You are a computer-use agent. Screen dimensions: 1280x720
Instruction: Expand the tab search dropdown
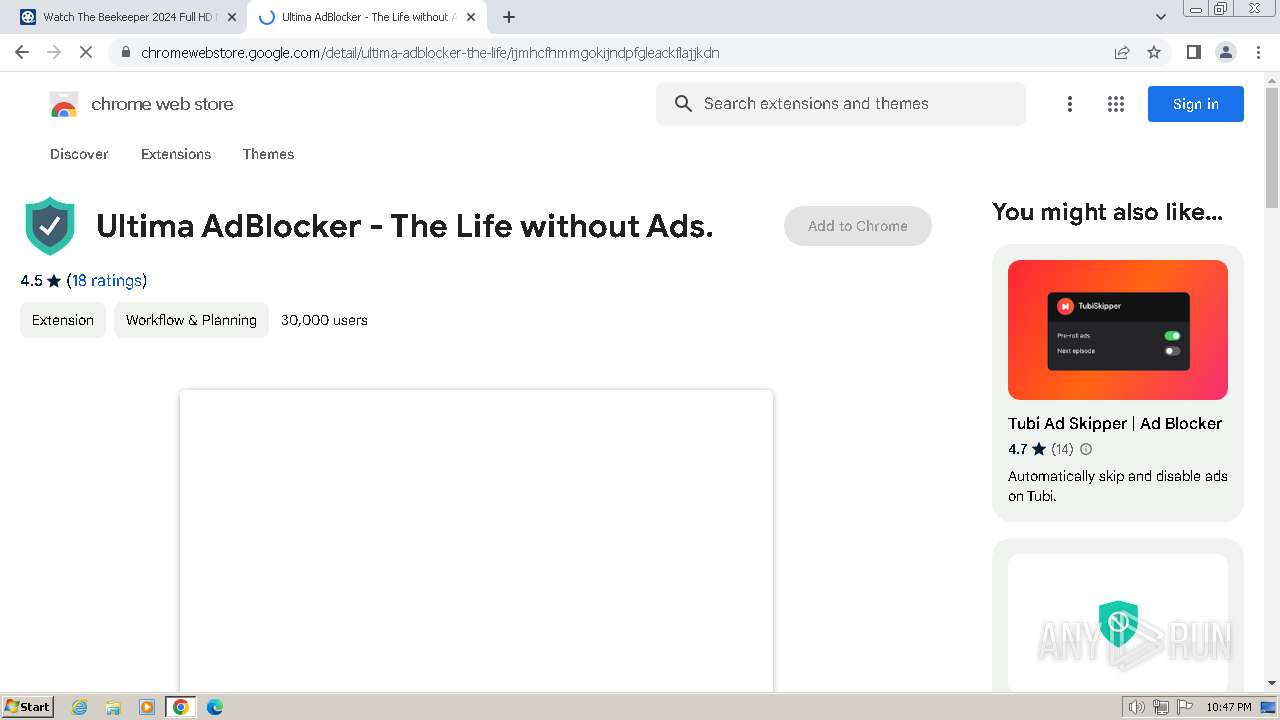click(1161, 17)
